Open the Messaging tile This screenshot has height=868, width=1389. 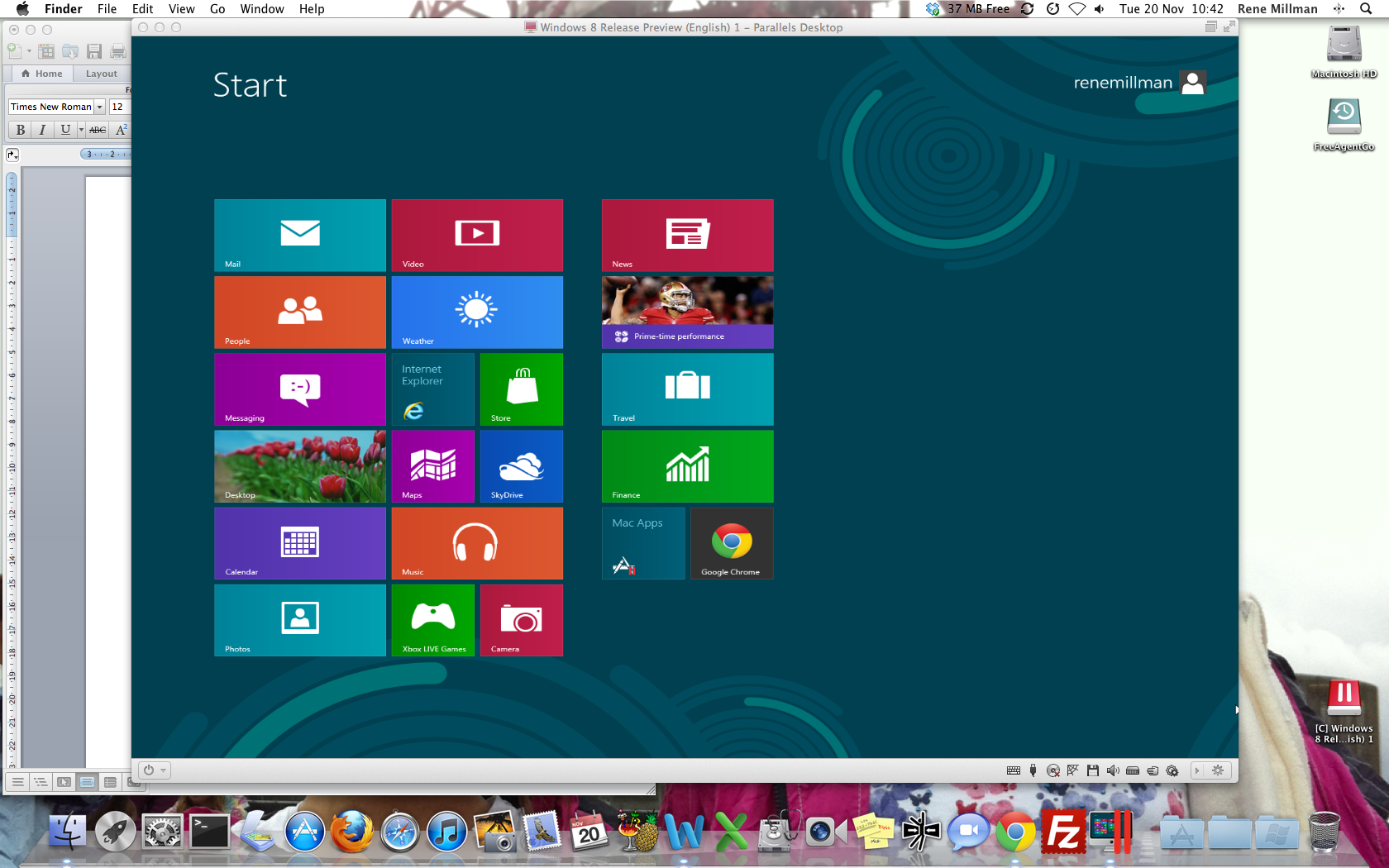[300, 389]
